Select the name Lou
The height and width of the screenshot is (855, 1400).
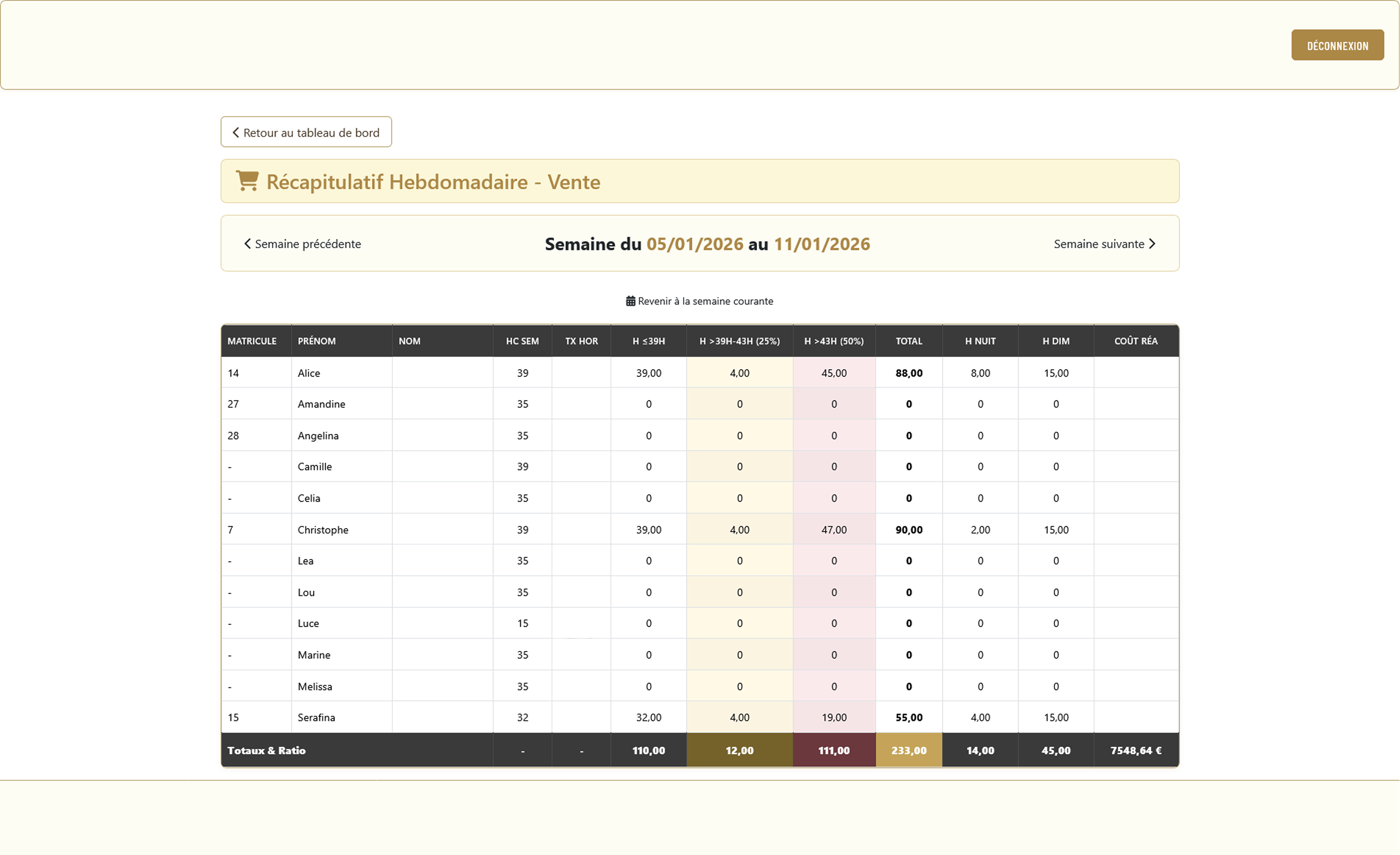tap(305, 593)
